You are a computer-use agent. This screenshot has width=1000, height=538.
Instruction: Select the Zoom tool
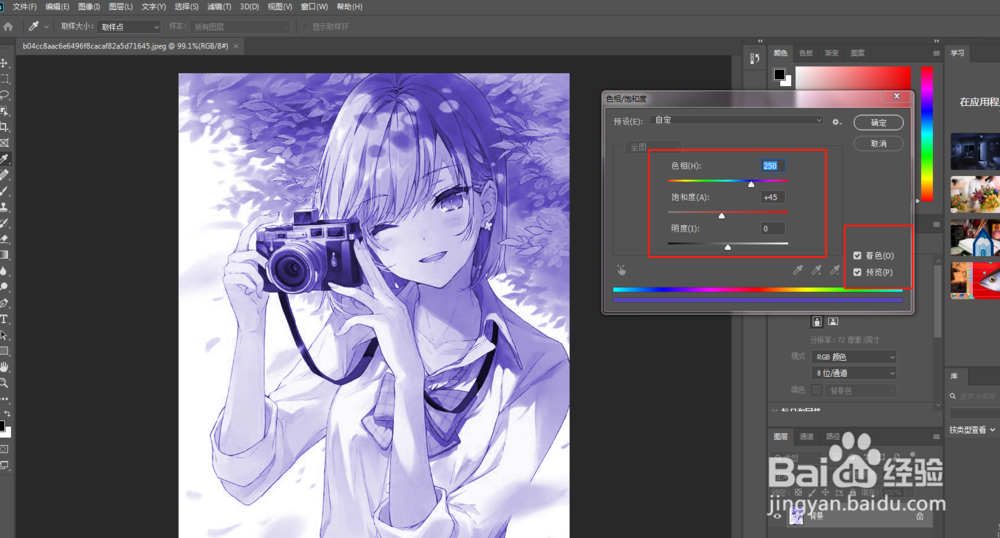[4, 382]
